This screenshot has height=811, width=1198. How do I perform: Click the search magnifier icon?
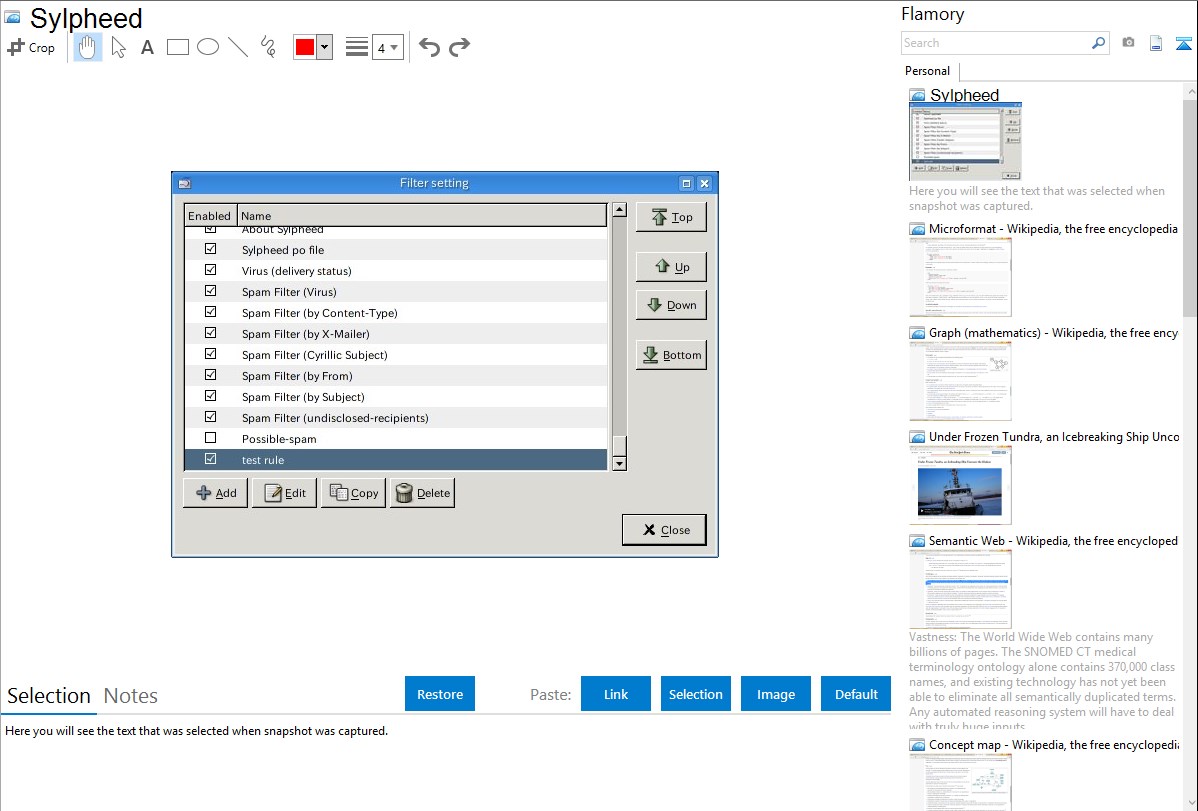pyautogui.click(x=1099, y=43)
